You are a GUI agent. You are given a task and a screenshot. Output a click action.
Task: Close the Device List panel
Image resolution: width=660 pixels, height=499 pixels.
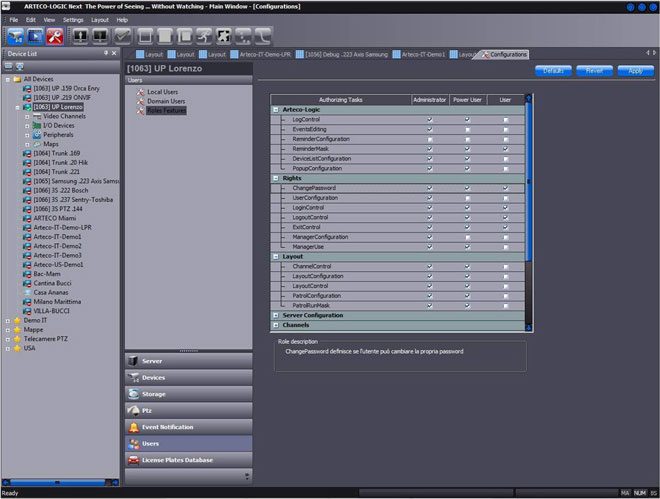coord(114,53)
